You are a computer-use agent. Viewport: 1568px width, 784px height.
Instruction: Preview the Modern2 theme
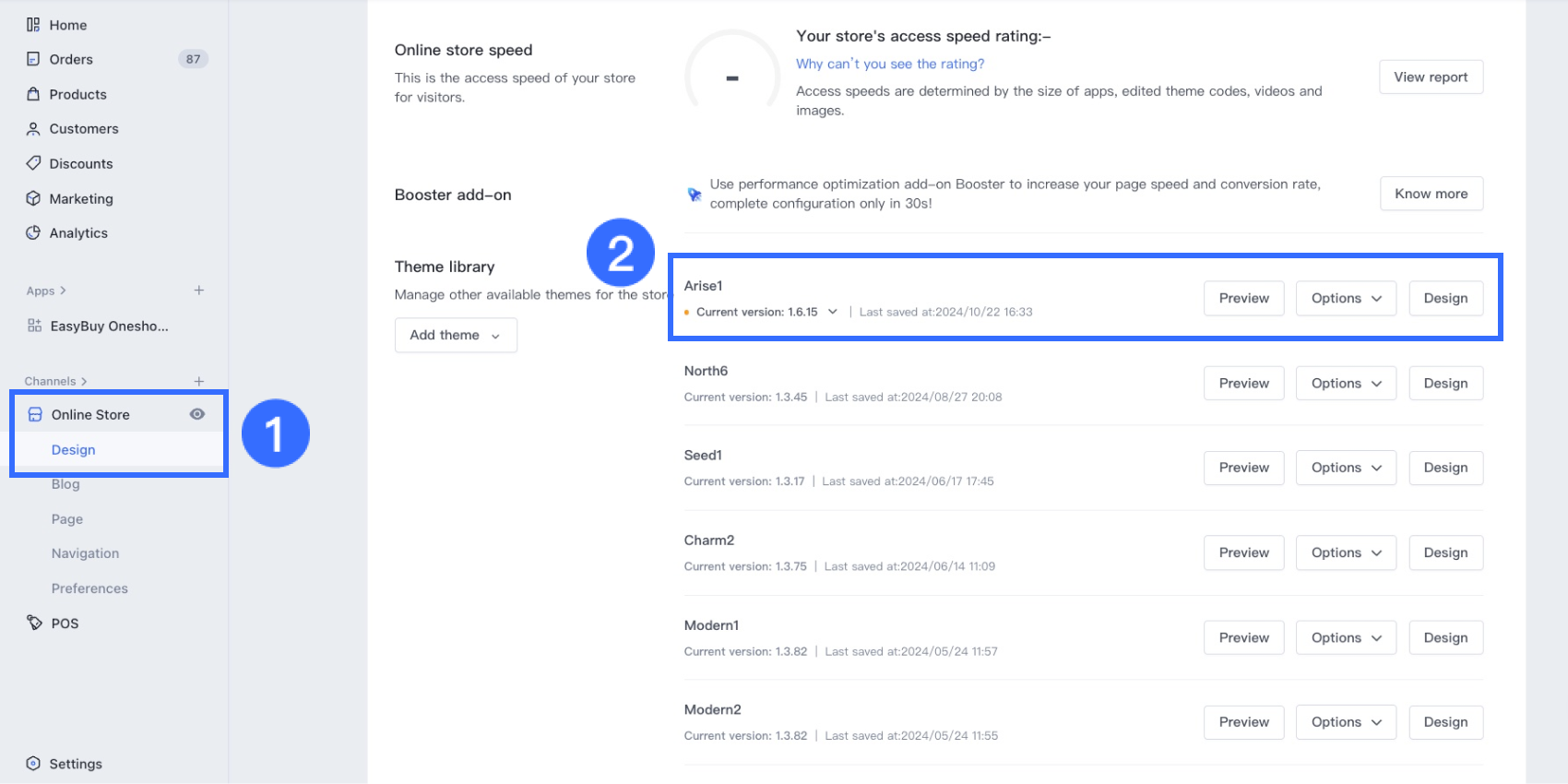[1244, 722]
